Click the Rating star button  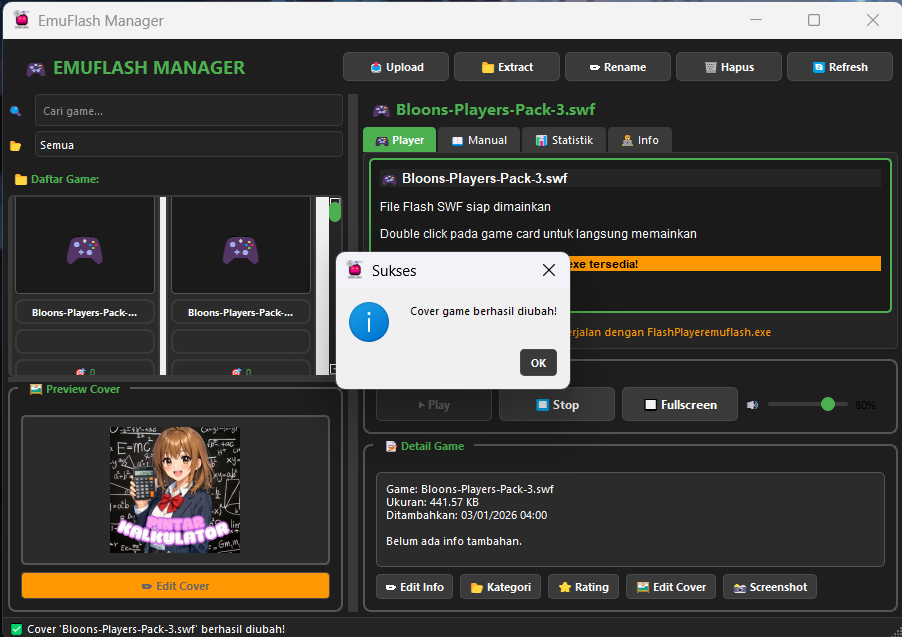pyautogui.click(x=583, y=587)
